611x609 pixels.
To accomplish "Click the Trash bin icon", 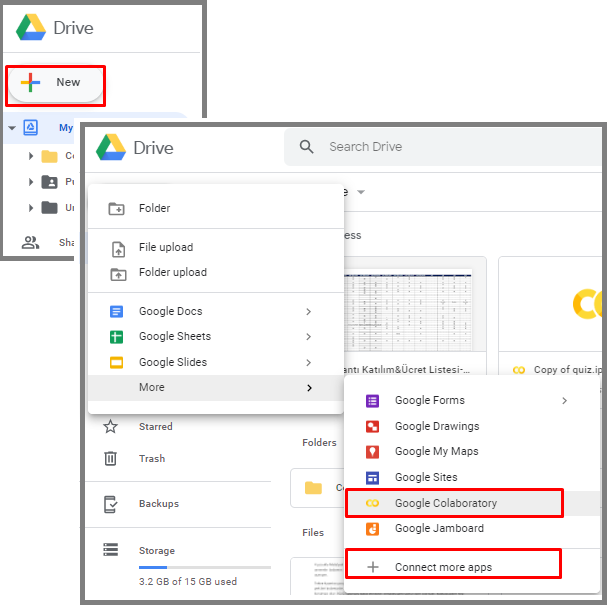I will click(111, 459).
